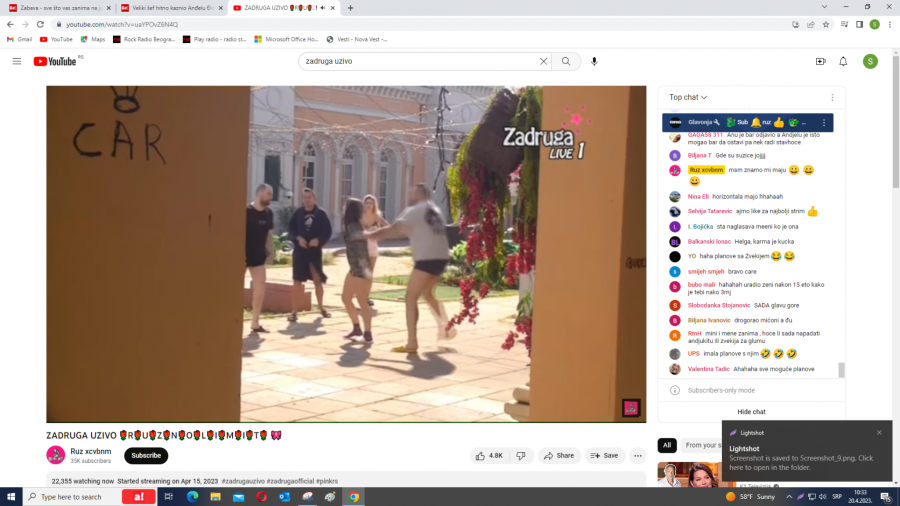
Task: Dislike the video with thumbs down
Action: [x=520, y=455]
